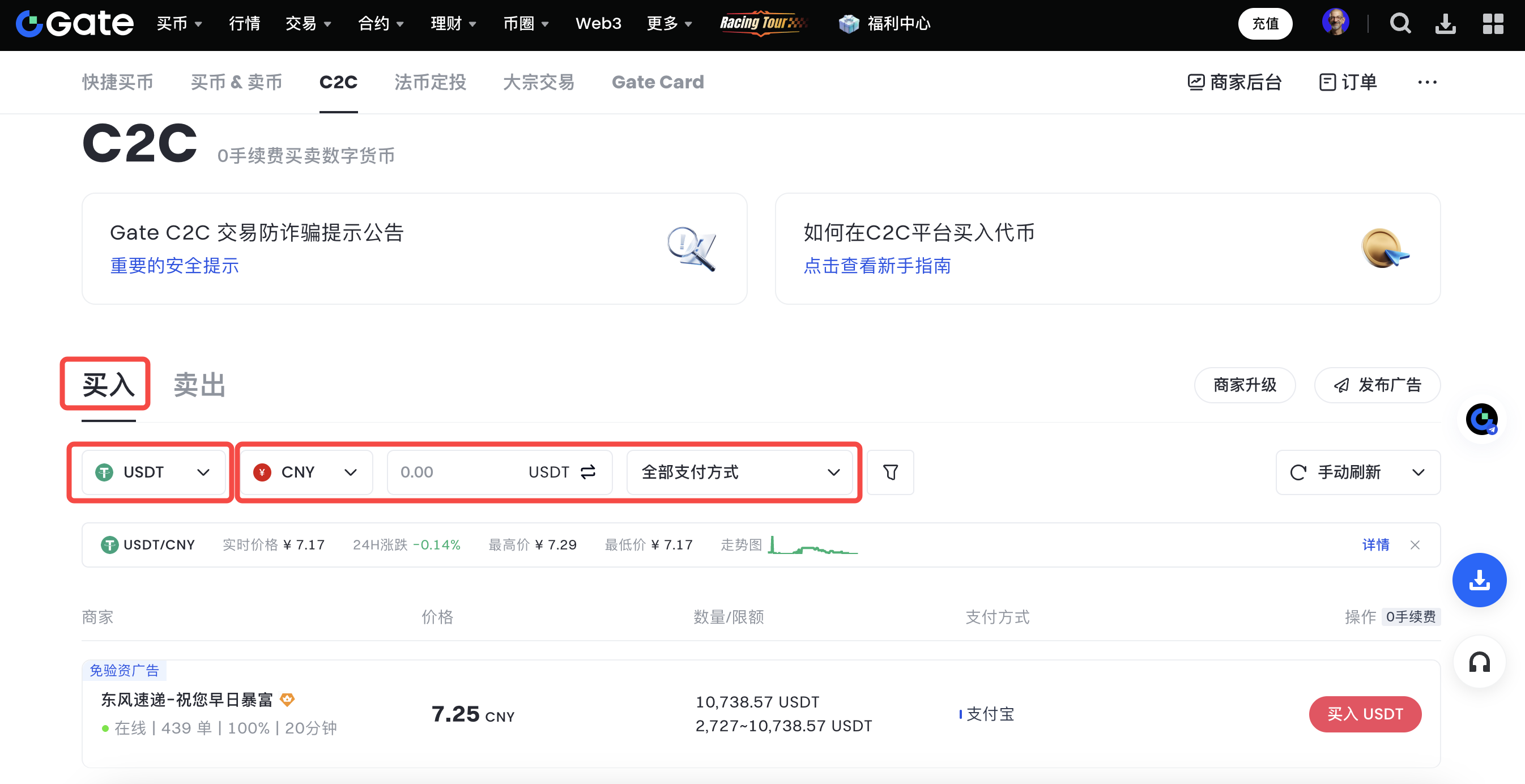Expand the CNY currency dropdown
Viewport: 1525px width, 784px height.
pyautogui.click(x=305, y=472)
